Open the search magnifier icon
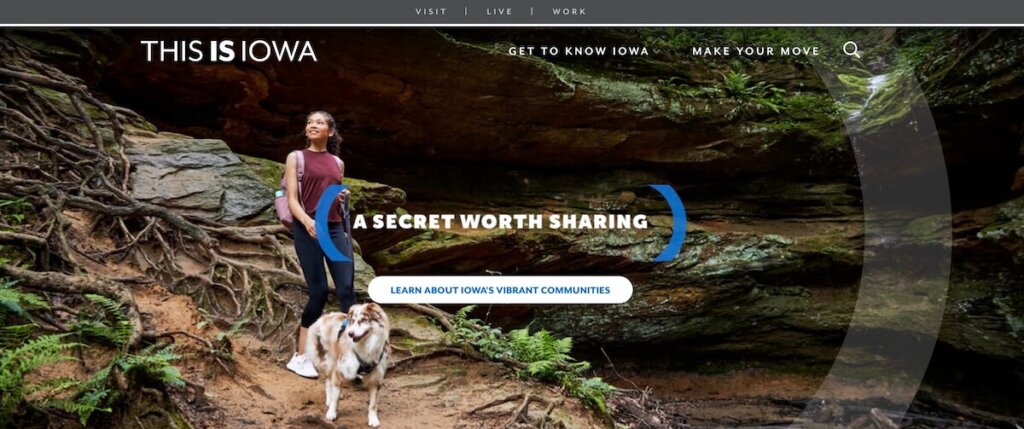 (x=852, y=50)
